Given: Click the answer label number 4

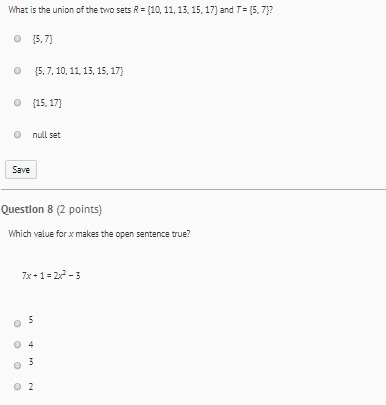Looking at the screenshot, I should pos(31,344).
